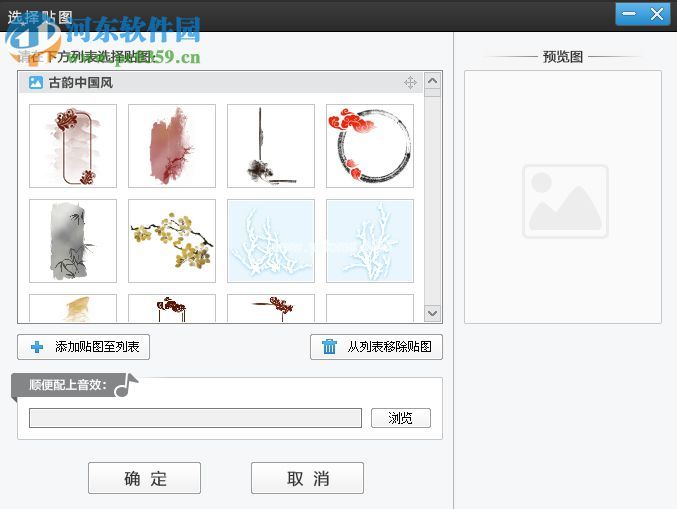Minimize the 选择贴图 dialog
The image size is (677, 509).
click(x=629, y=14)
